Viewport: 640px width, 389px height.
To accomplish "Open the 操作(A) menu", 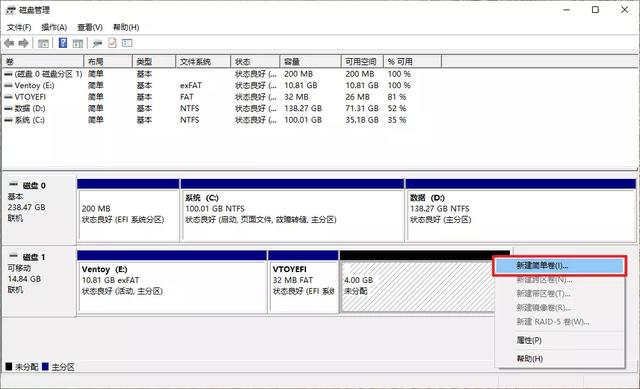I will point(54,27).
